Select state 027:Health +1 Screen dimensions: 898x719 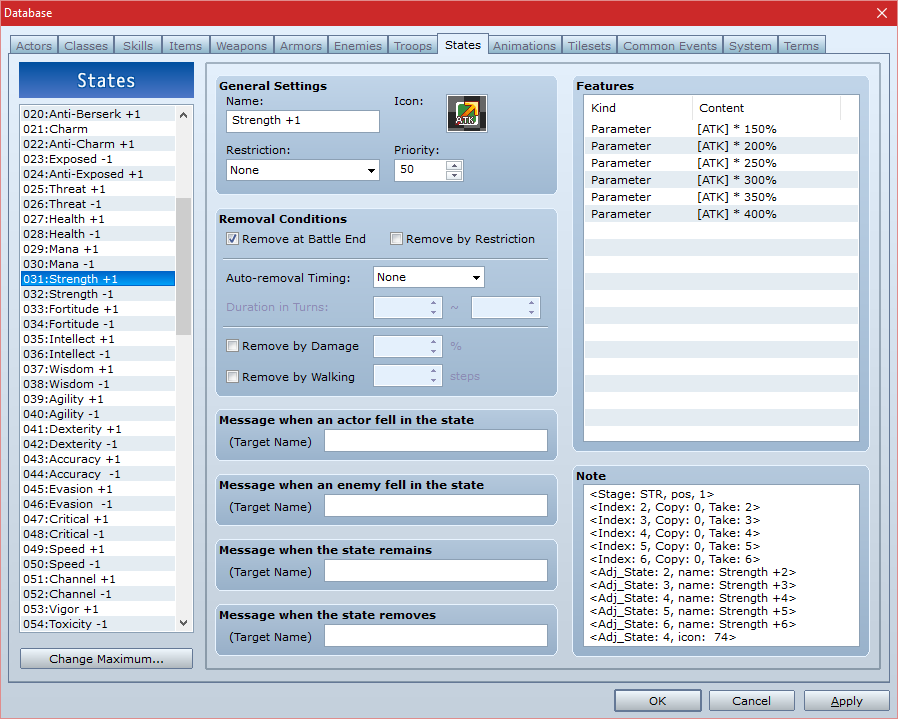98,219
